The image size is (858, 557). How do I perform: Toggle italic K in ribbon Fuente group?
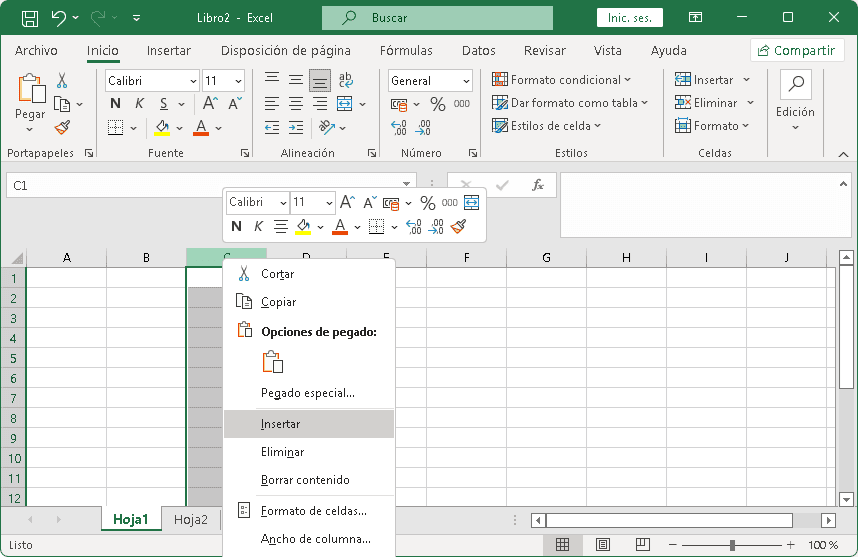click(x=140, y=103)
